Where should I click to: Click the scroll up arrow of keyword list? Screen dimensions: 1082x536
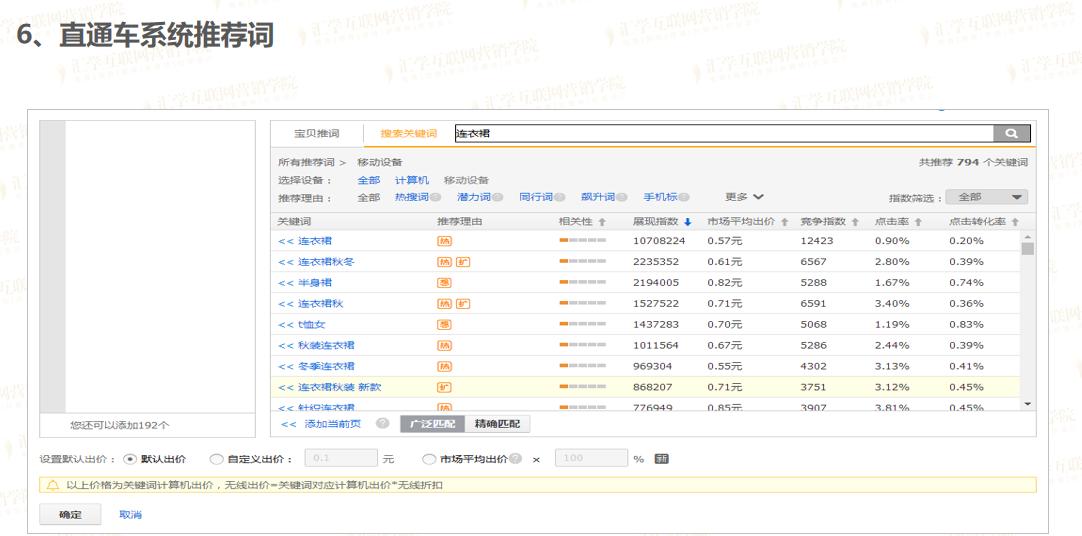pyautogui.click(x=1027, y=237)
